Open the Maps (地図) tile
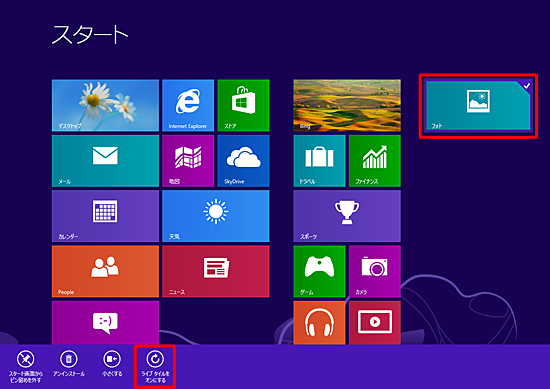 (188, 161)
